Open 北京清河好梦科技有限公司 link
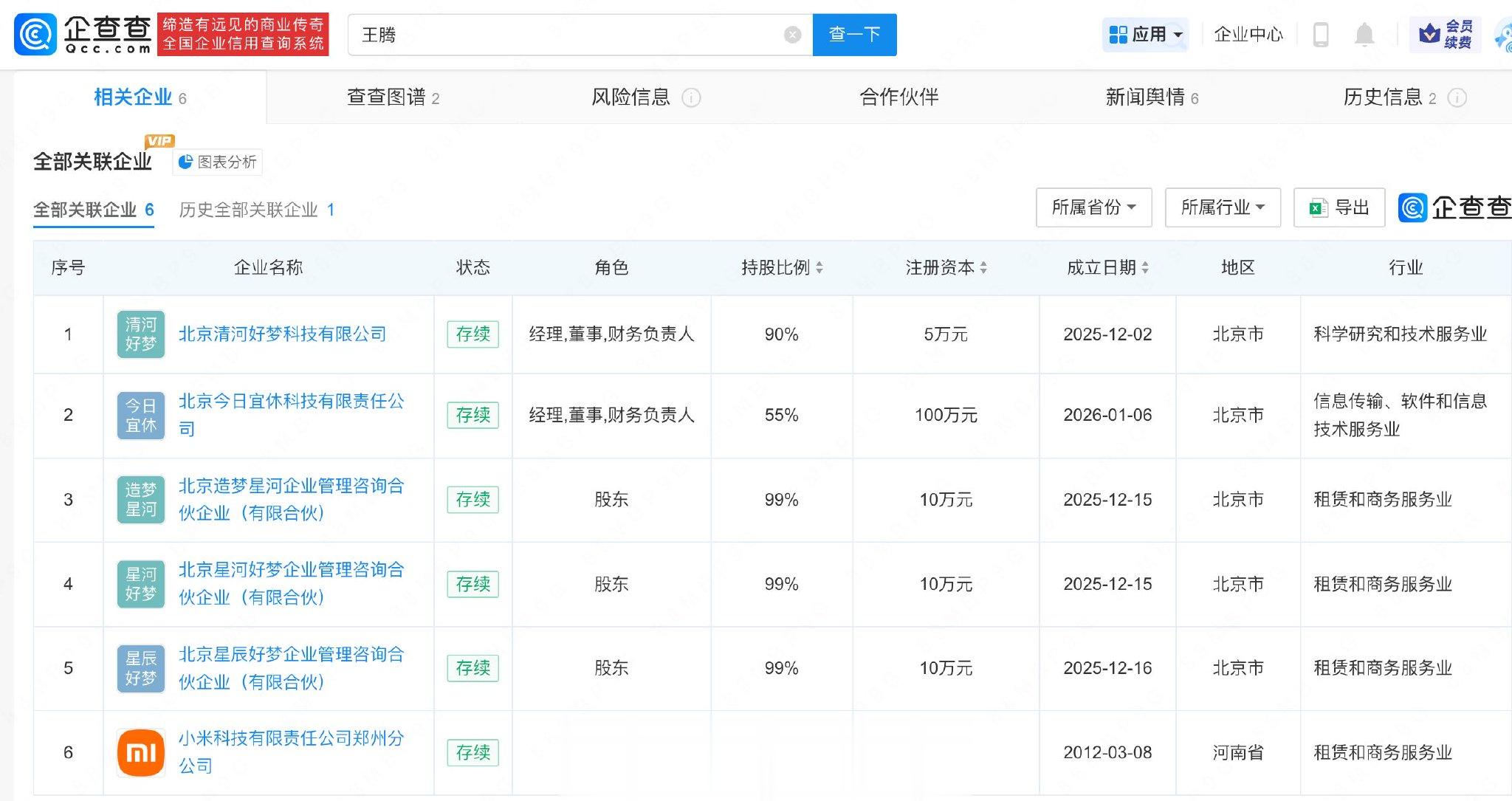1512x801 pixels. coord(282,334)
